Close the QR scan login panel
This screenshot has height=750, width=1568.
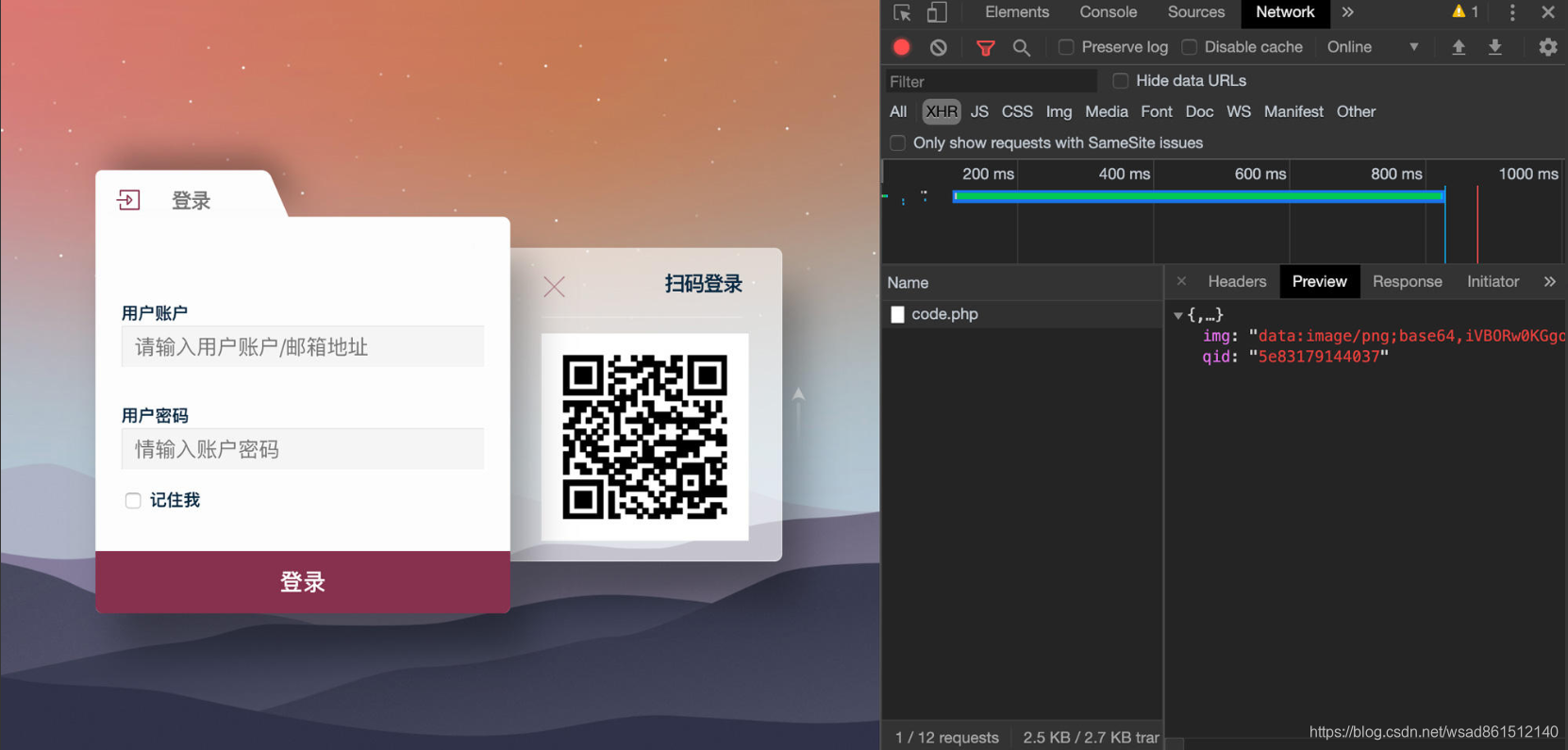(x=555, y=287)
